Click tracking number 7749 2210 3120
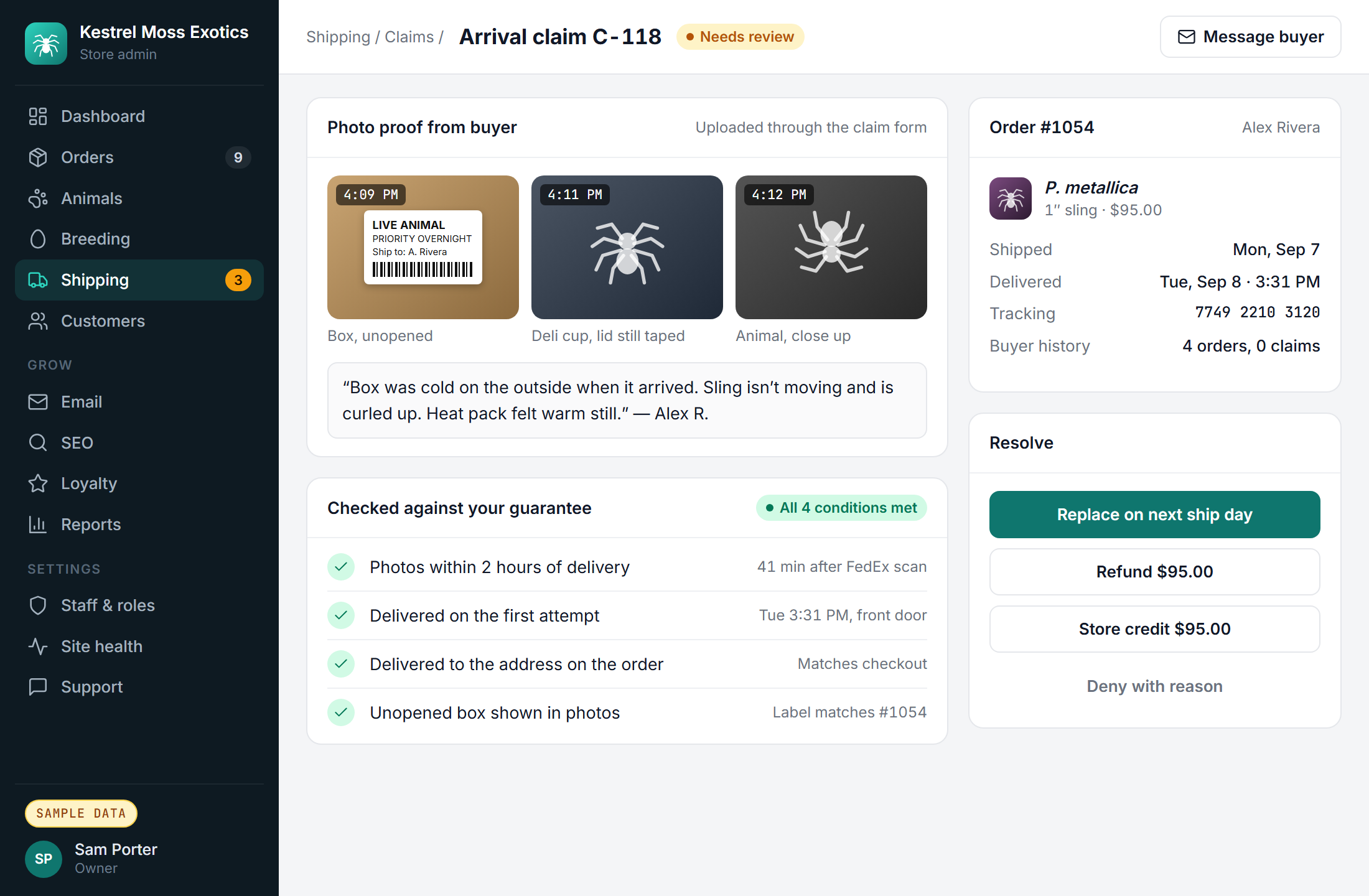1369x896 pixels. coord(1257,312)
